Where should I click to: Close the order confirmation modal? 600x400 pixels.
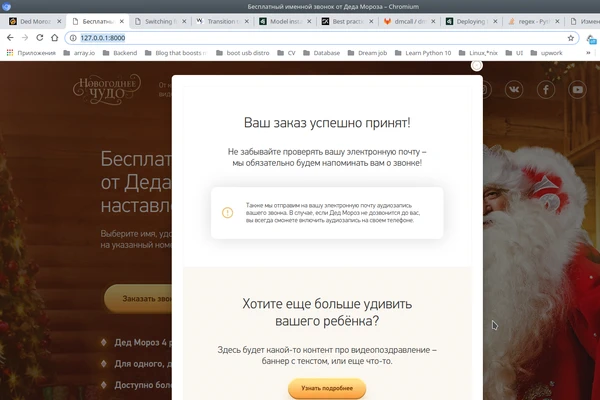(x=477, y=65)
